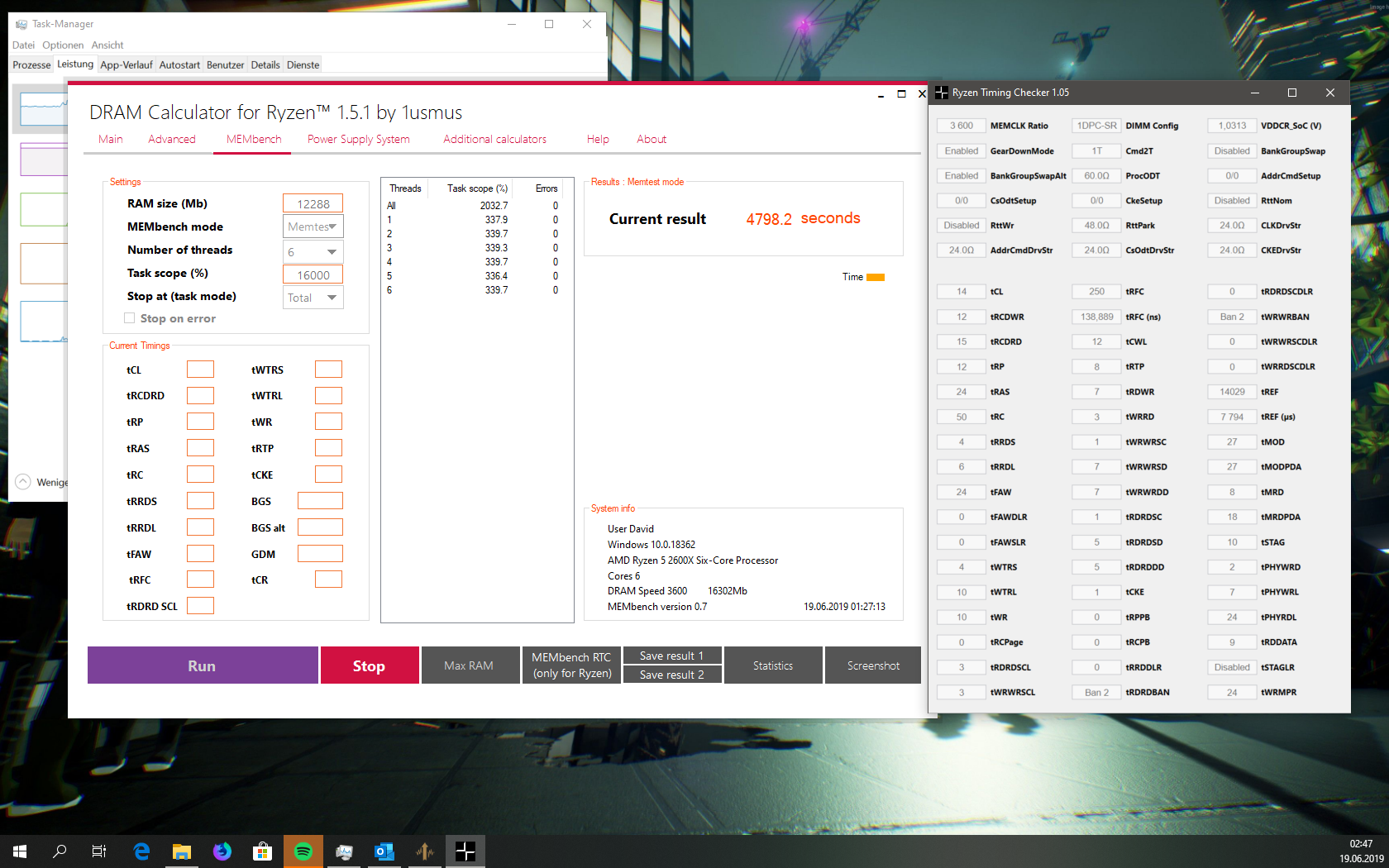Expand the Number of threads dropdown
Image resolution: width=1389 pixels, height=868 pixels.
pyautogui.click(x=313, y=251)
